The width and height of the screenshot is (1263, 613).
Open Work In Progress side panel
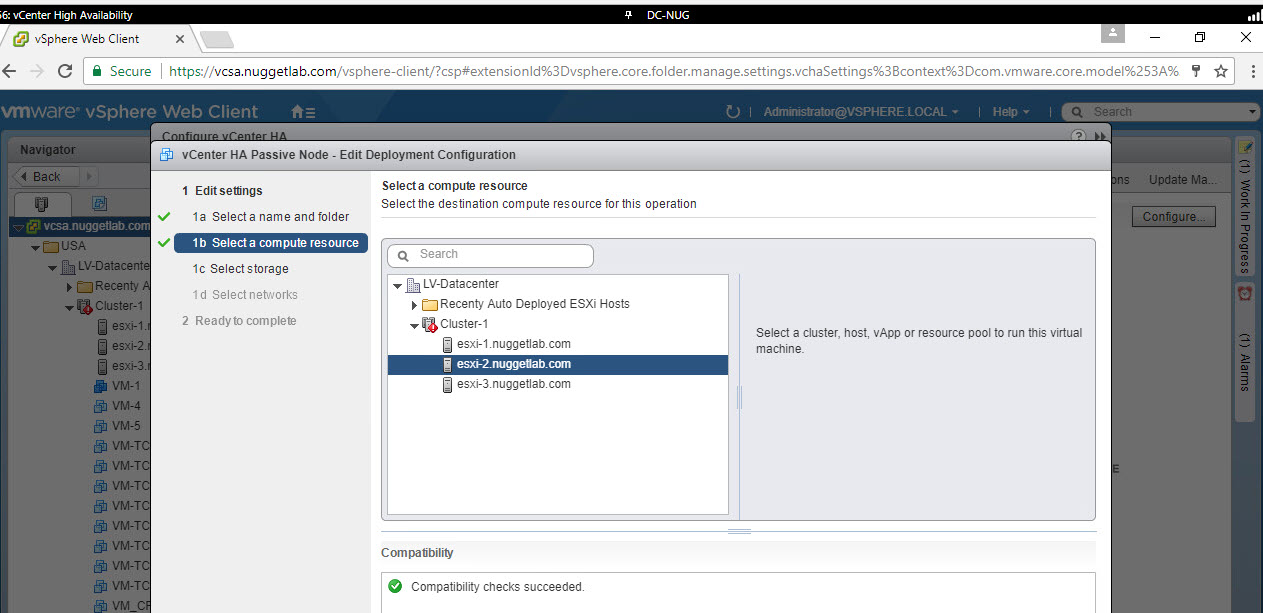coord(1245,210)
